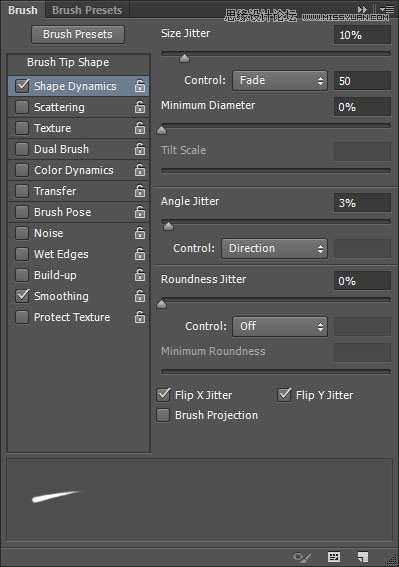Expand Roundness Jitter Control dropdown showing Off
The image size is (399, 567).
(280, 326)
